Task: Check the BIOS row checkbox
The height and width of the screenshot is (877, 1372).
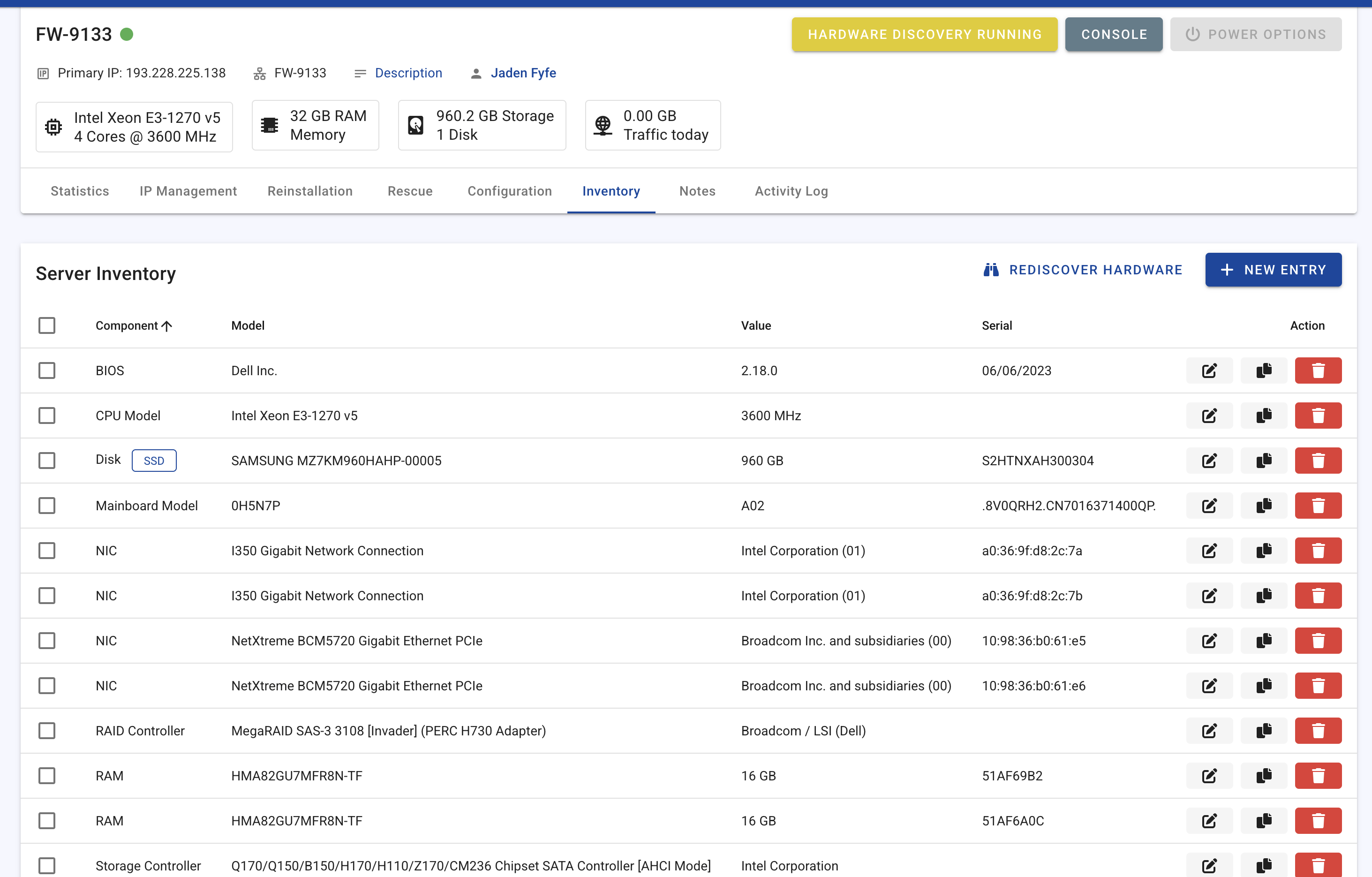Action: click(x=47, y=370)
